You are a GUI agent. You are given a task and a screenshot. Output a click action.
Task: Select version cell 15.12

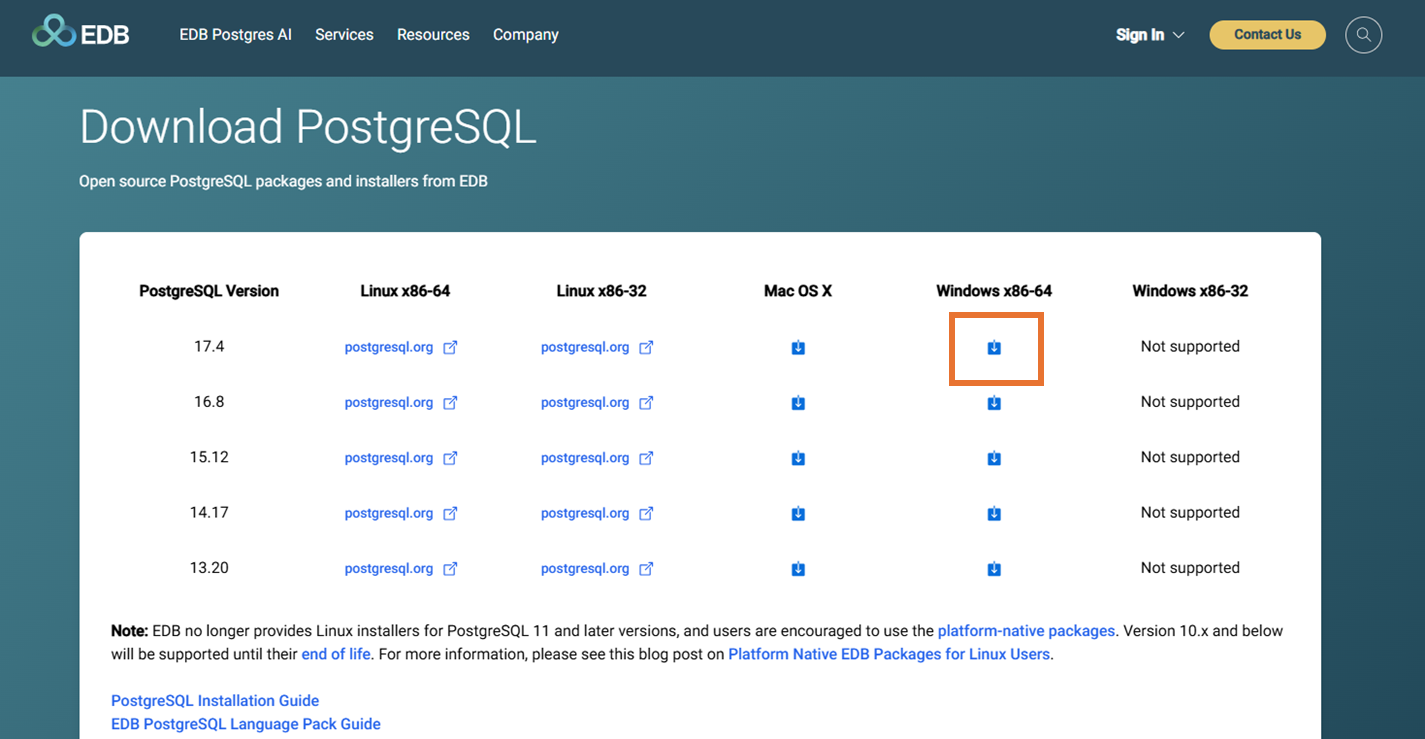(x=209, y=457)
